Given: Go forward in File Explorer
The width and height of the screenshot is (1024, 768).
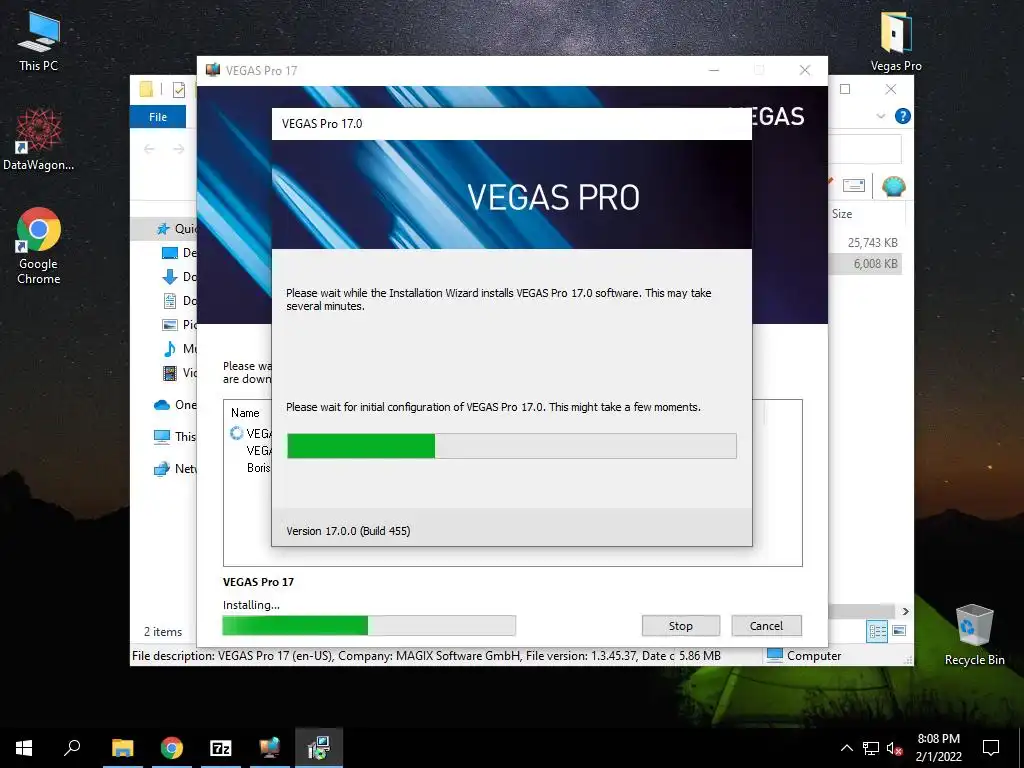Looking at the screenshot, I should [178, 150].
